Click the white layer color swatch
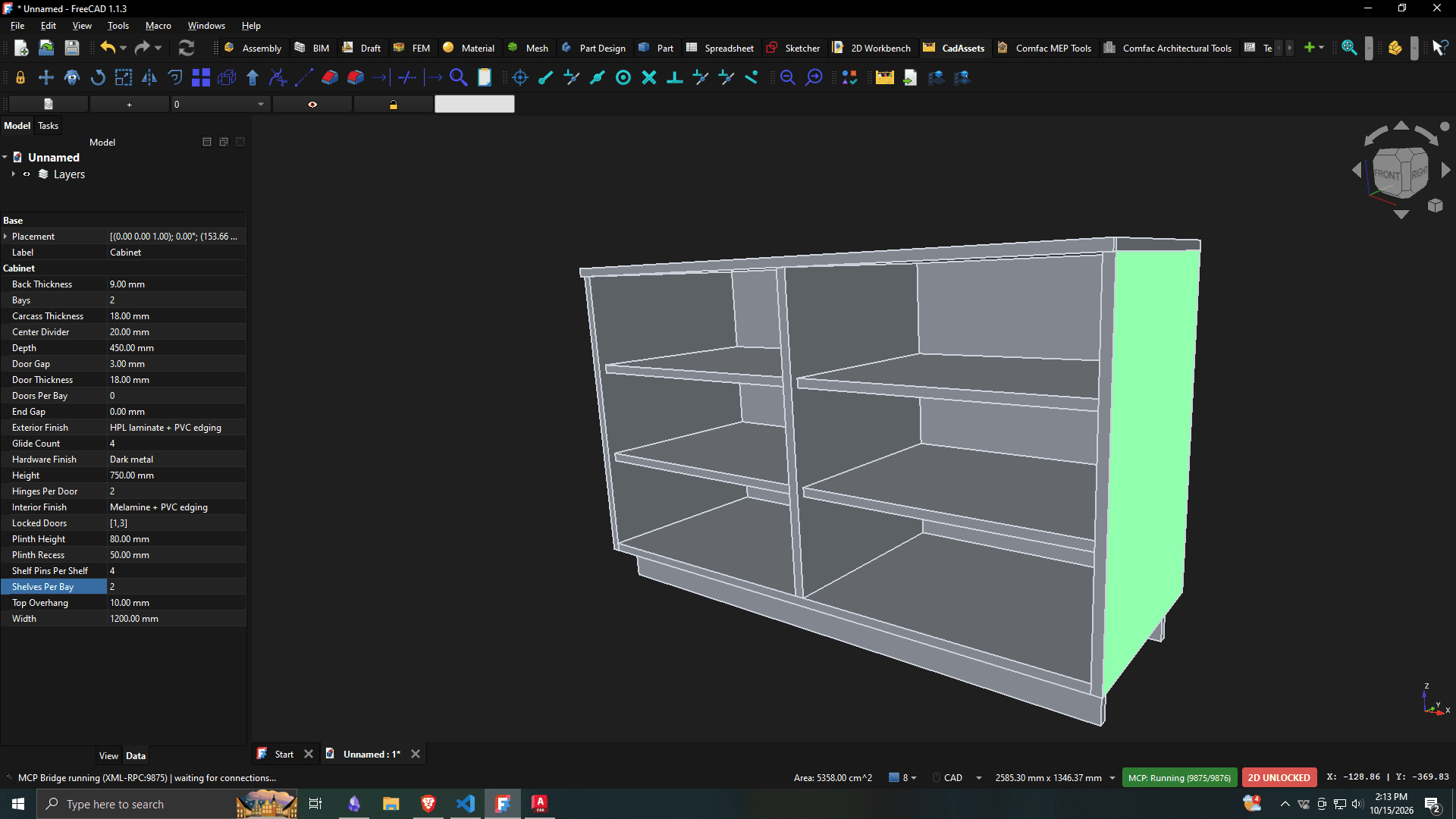Image resolution: width=1456 pixels, height=819 pixels. pyautogui.click(x=475, y=105)
